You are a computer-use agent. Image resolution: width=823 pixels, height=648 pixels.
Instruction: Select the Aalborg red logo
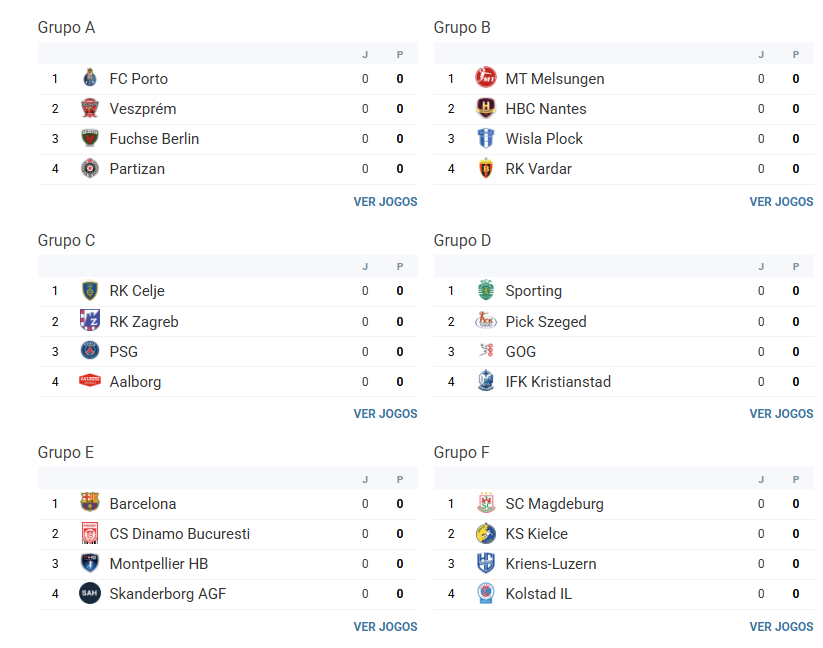point(90,381)
